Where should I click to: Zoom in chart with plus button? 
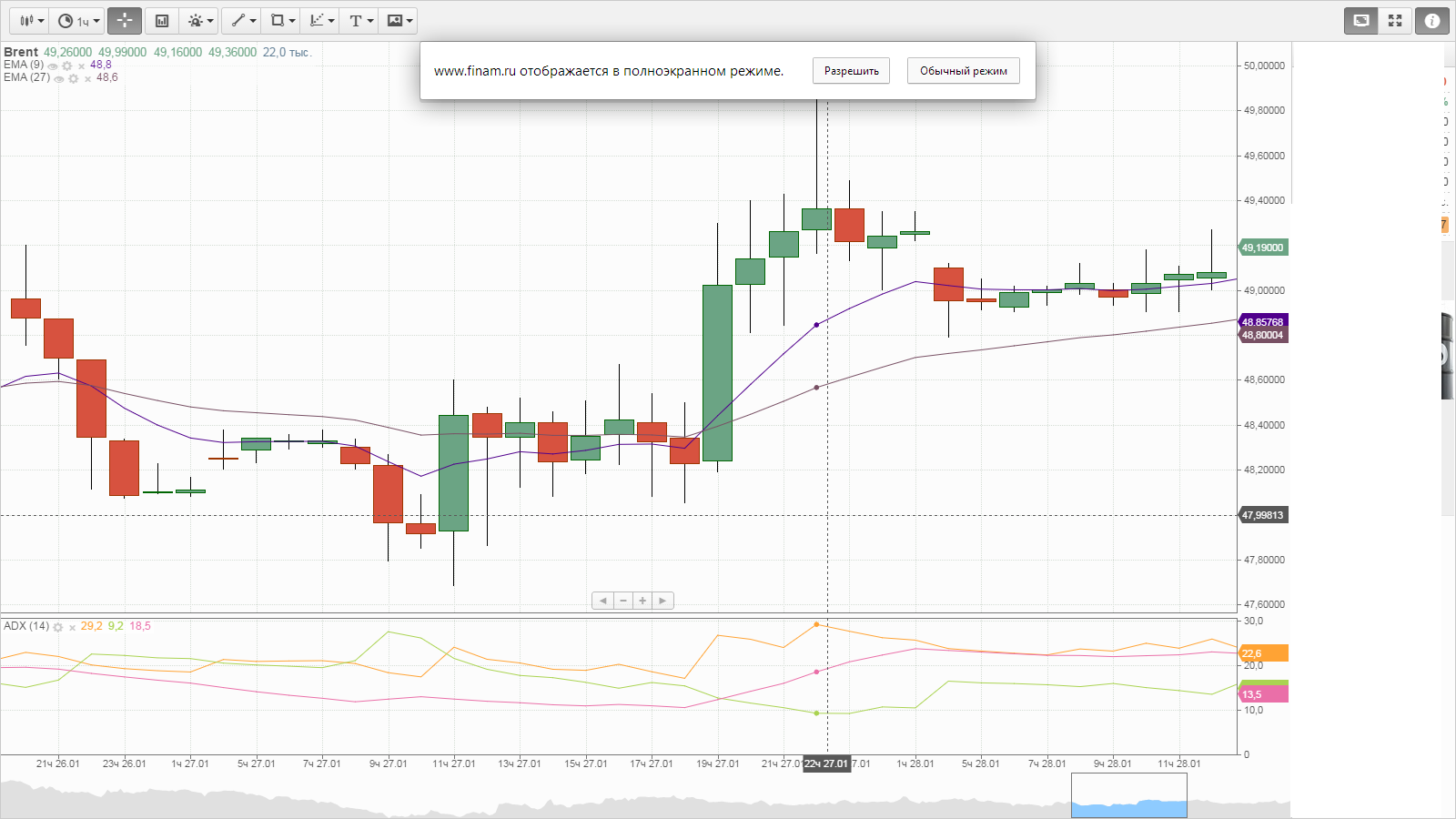(642, 601)
